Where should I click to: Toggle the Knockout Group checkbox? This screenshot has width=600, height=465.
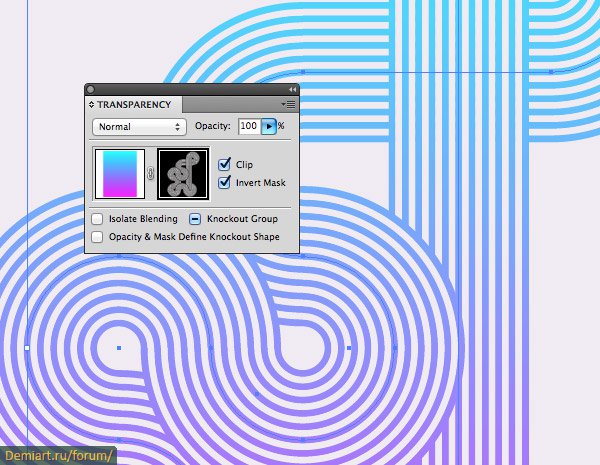195,219
